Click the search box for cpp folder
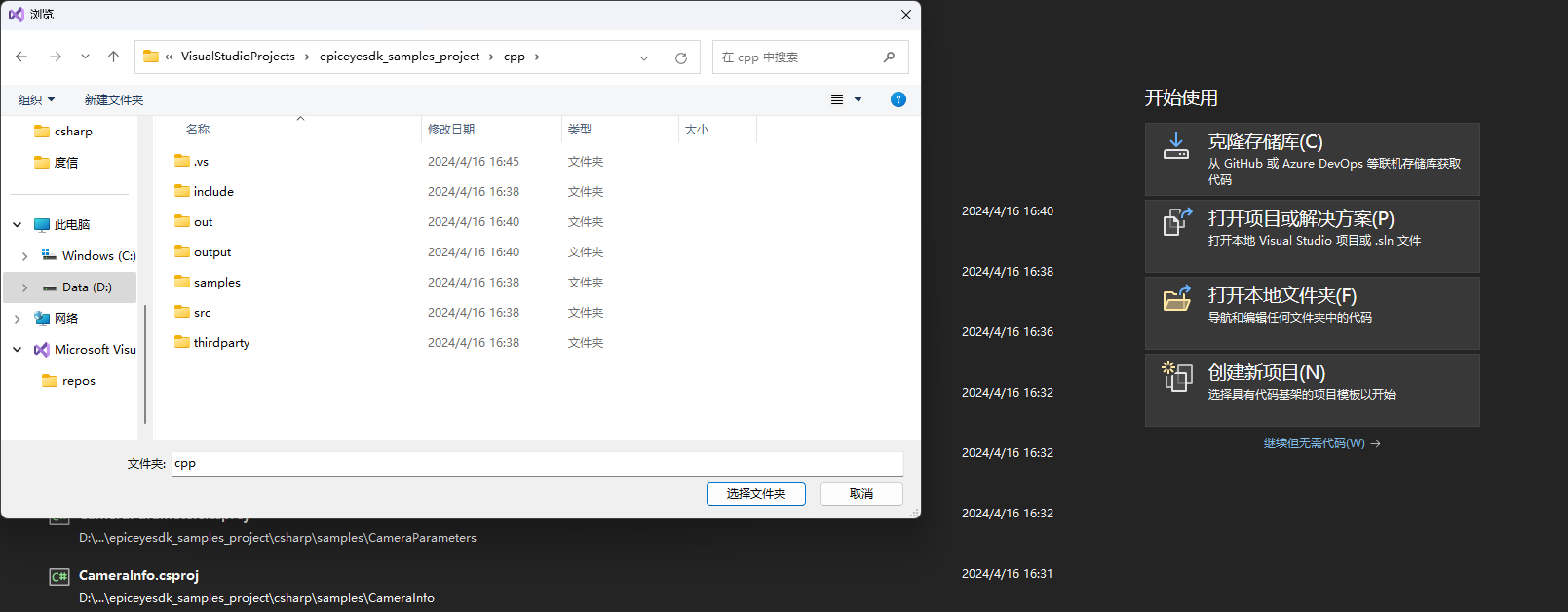Screen dimensions: 1568x612 pos(799,57)
